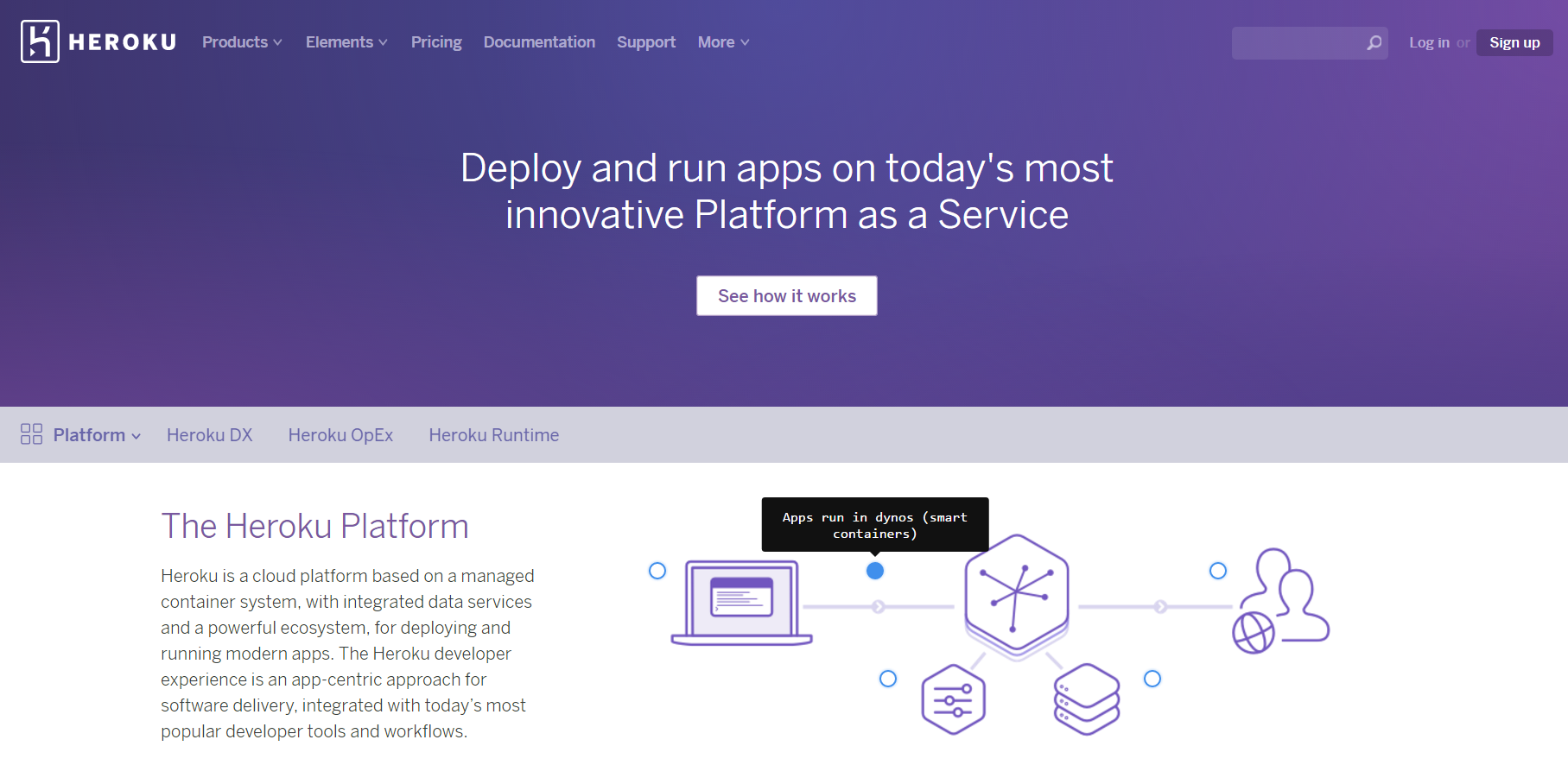Click the Sign up button
The width and height of the screenshot is (1568, 765).
[1514, 42]
